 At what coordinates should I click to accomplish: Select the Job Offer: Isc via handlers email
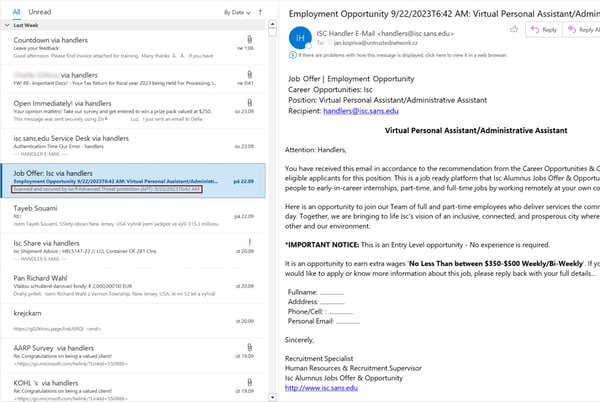pos(133,181)
